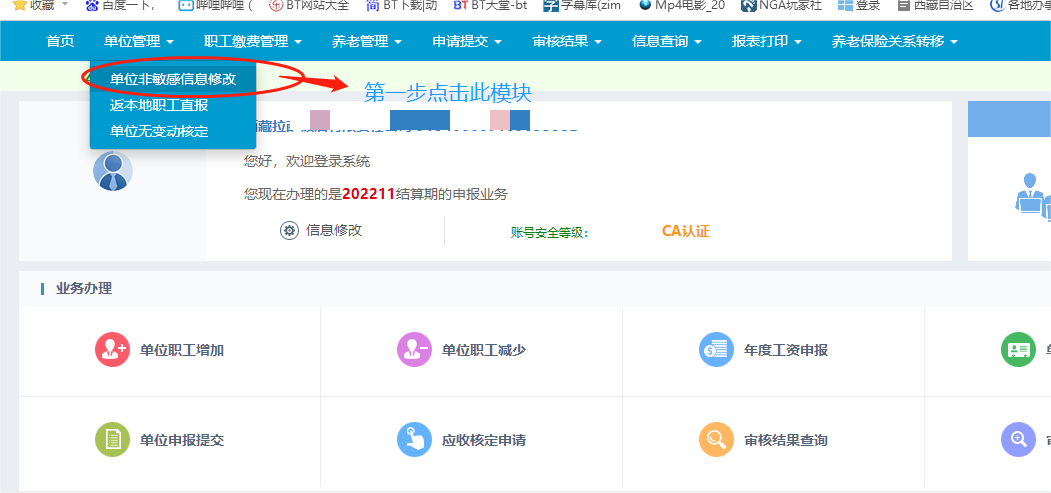Click the 信息修改 link
The height and width of the screenshot is (493, 1051).
pos(334,231)
